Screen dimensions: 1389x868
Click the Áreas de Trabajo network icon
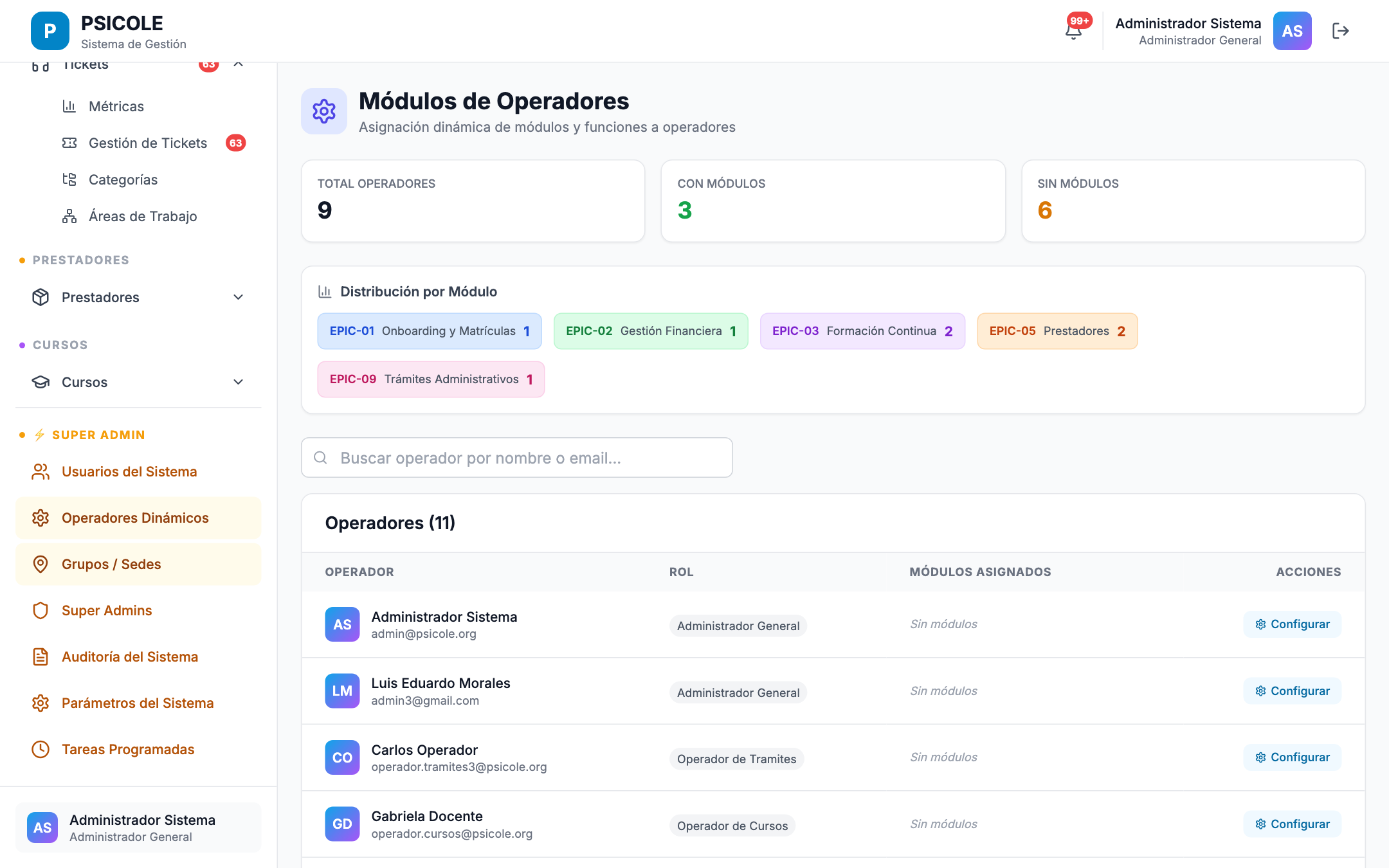click(x=69, y=216)
